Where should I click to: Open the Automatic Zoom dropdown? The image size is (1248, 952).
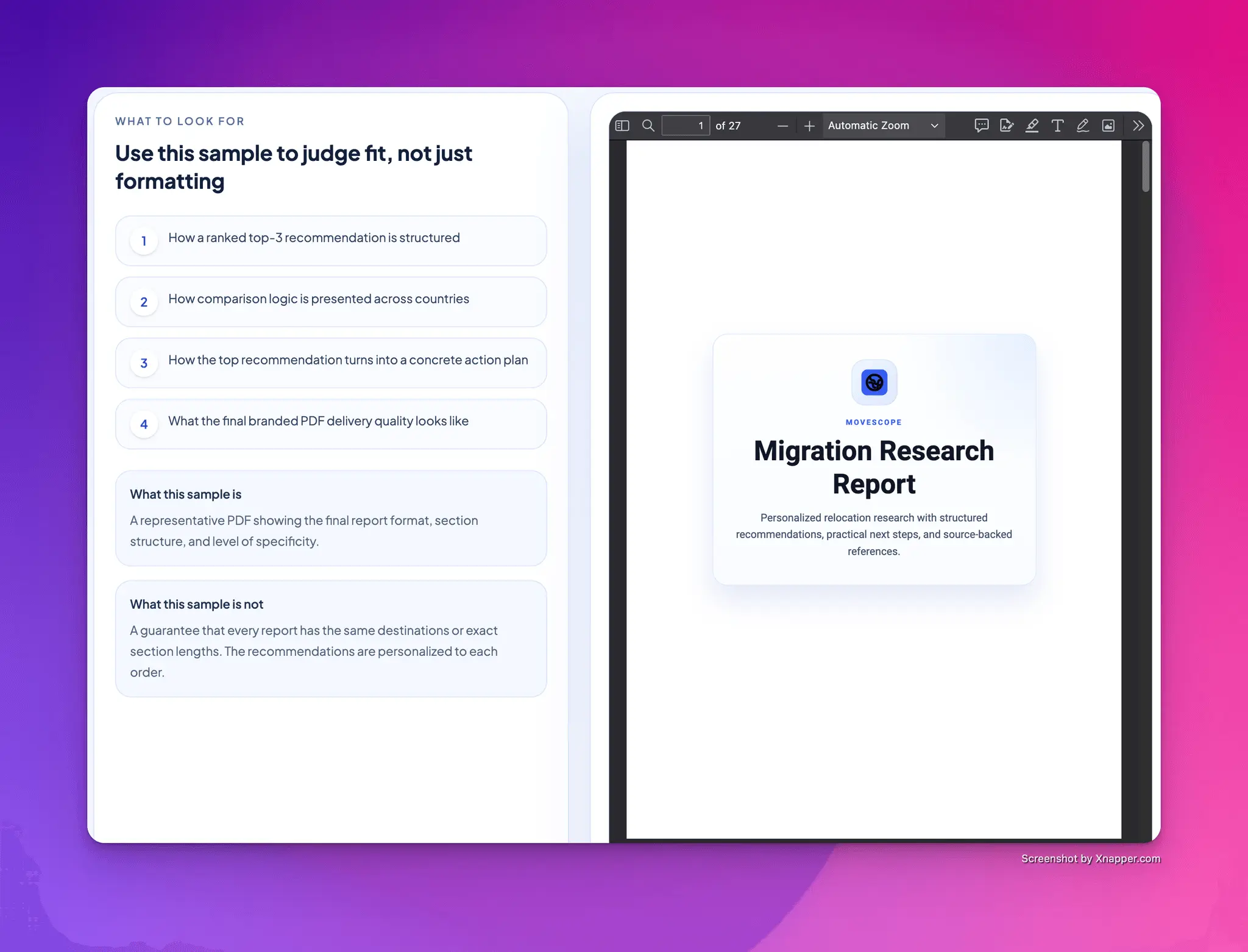click(x=884, y=126)
